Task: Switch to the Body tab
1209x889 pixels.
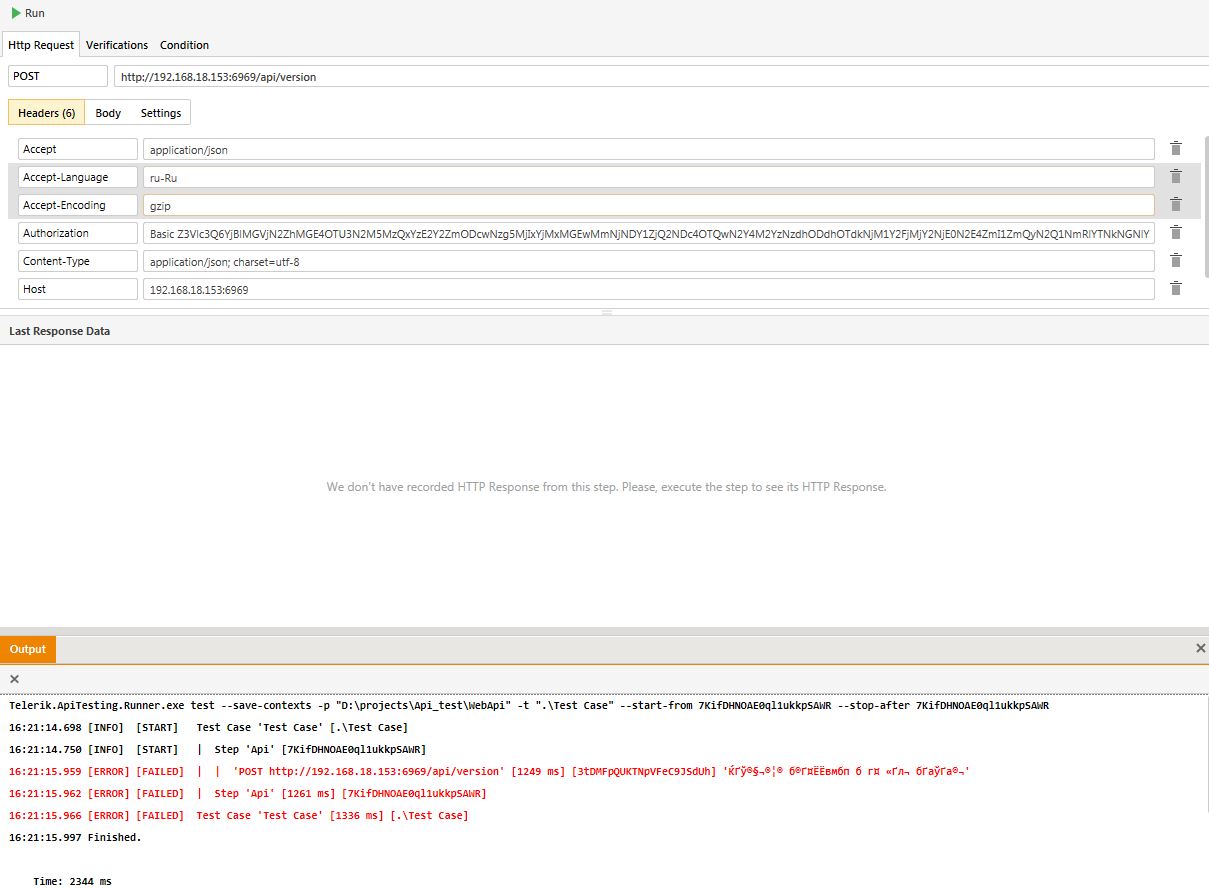Action: click(108, 113)
